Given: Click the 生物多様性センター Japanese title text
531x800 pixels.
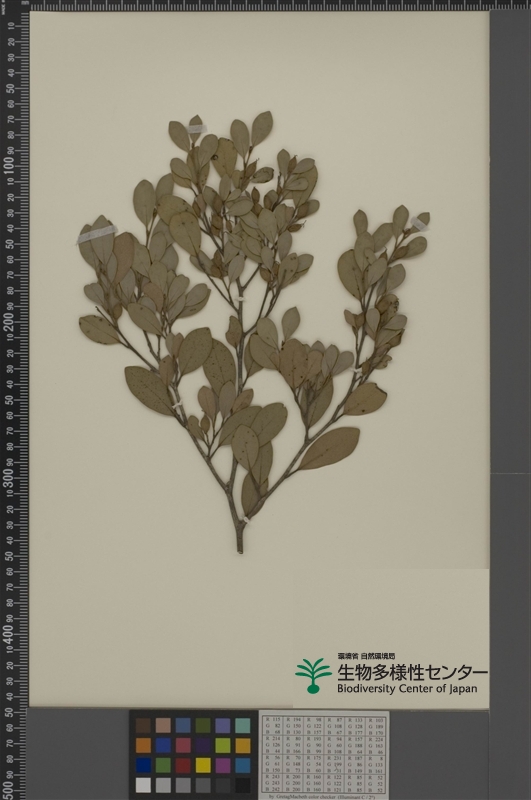Looking at the screenshot, I should click(412, 672).
